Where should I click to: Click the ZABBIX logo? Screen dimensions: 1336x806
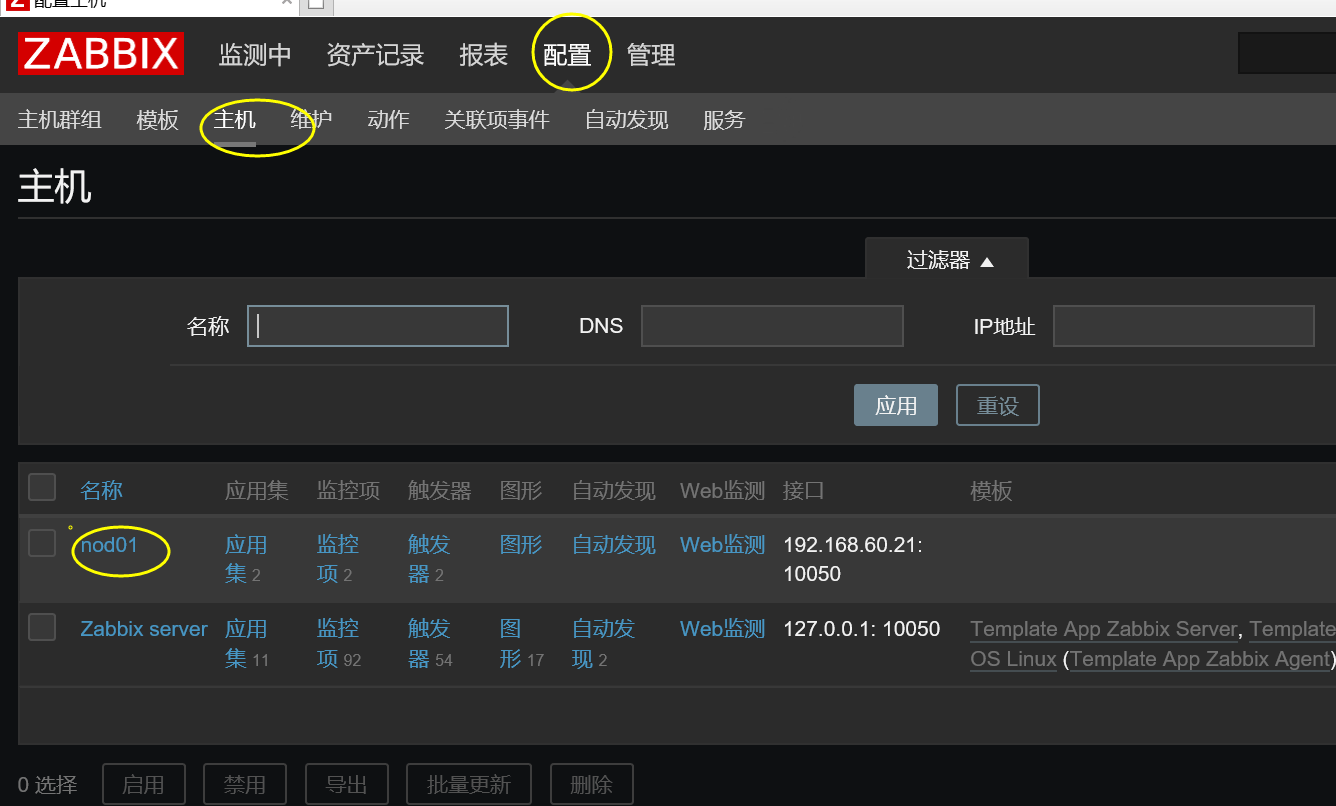(x=100, y=54)
